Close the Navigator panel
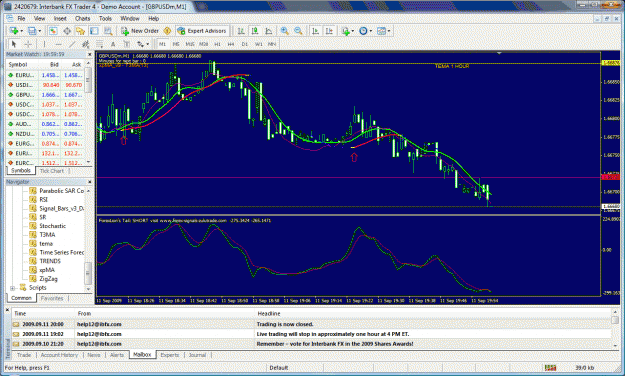 coord(89,182)
